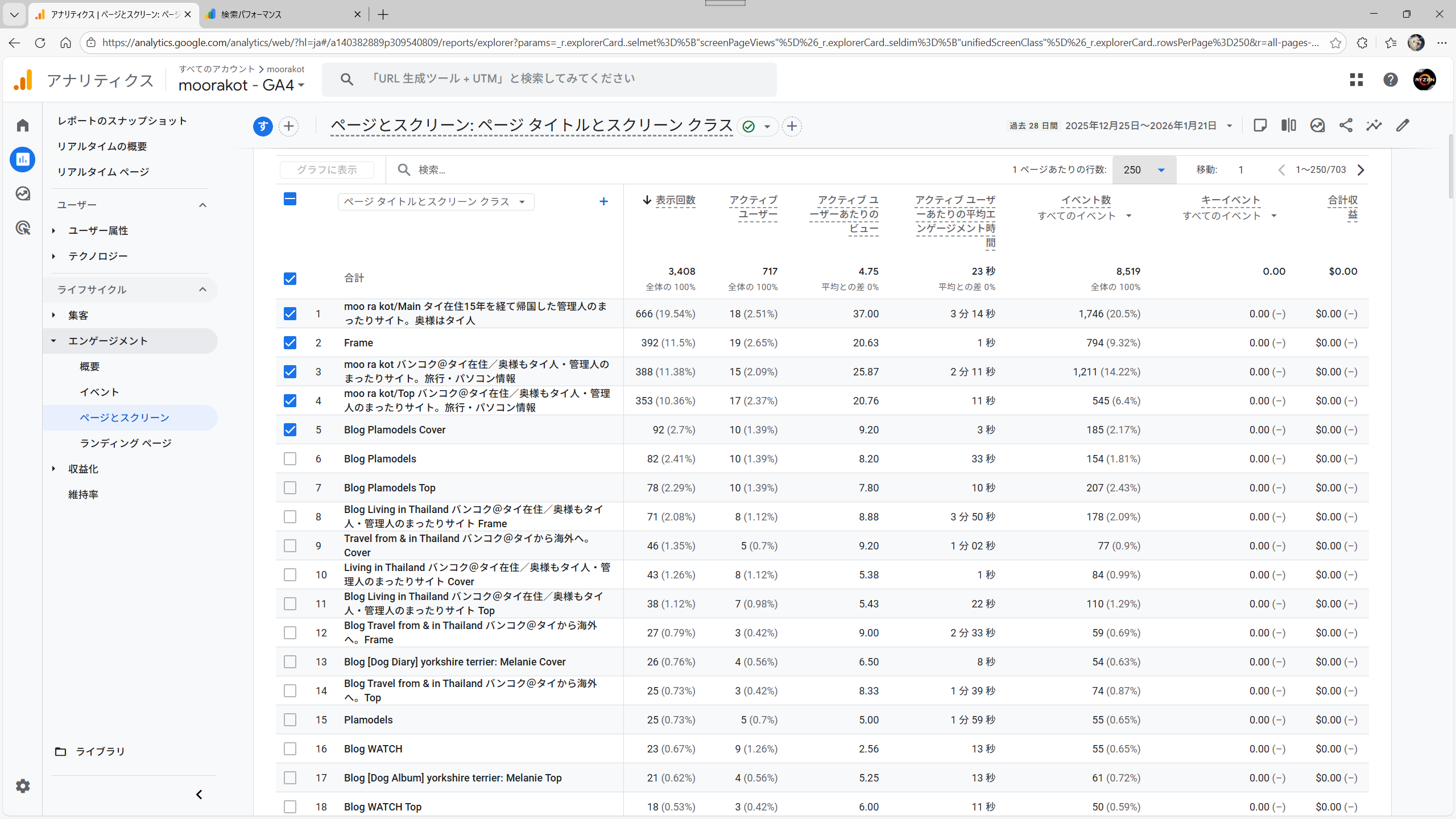Check the Blog Plamodels row 6 checkbox
This screenshot has width=1456, height=819.
coord(290,459)
